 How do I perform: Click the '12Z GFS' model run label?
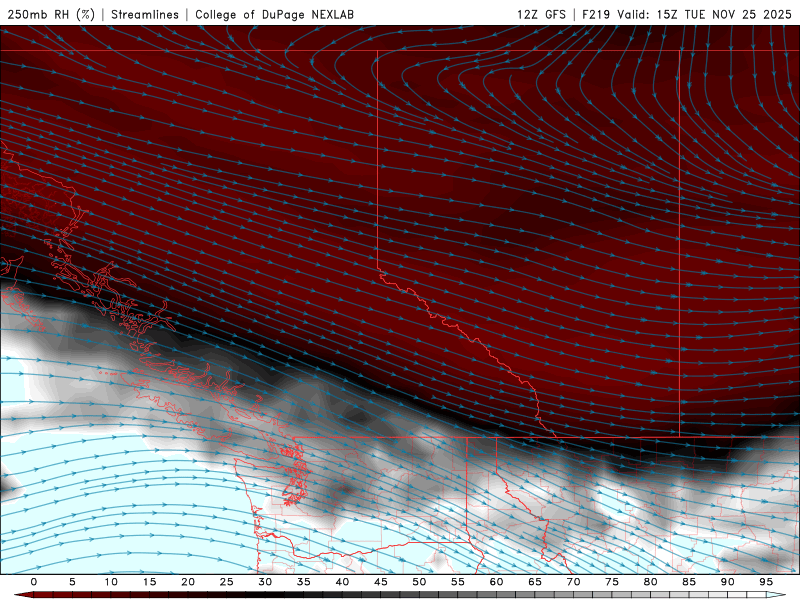[x=541, y=15]
